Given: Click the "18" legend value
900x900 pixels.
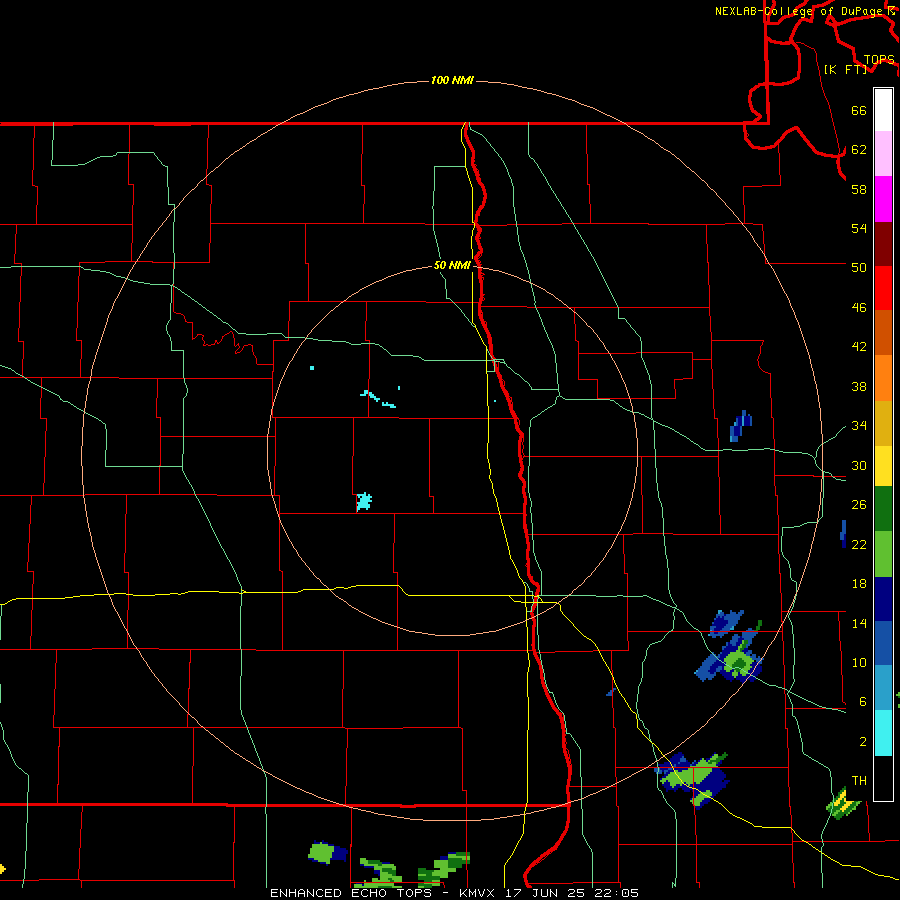Looking at the screenshot, I should click(859, 584).
